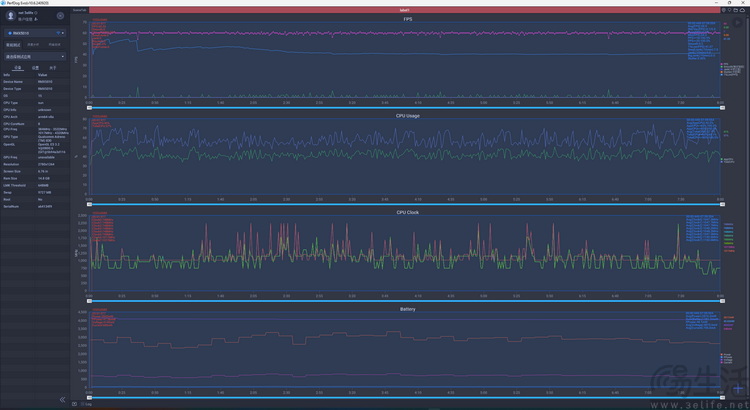Click the FPS chart title
750x410 pixels.
tap(408, 19)
